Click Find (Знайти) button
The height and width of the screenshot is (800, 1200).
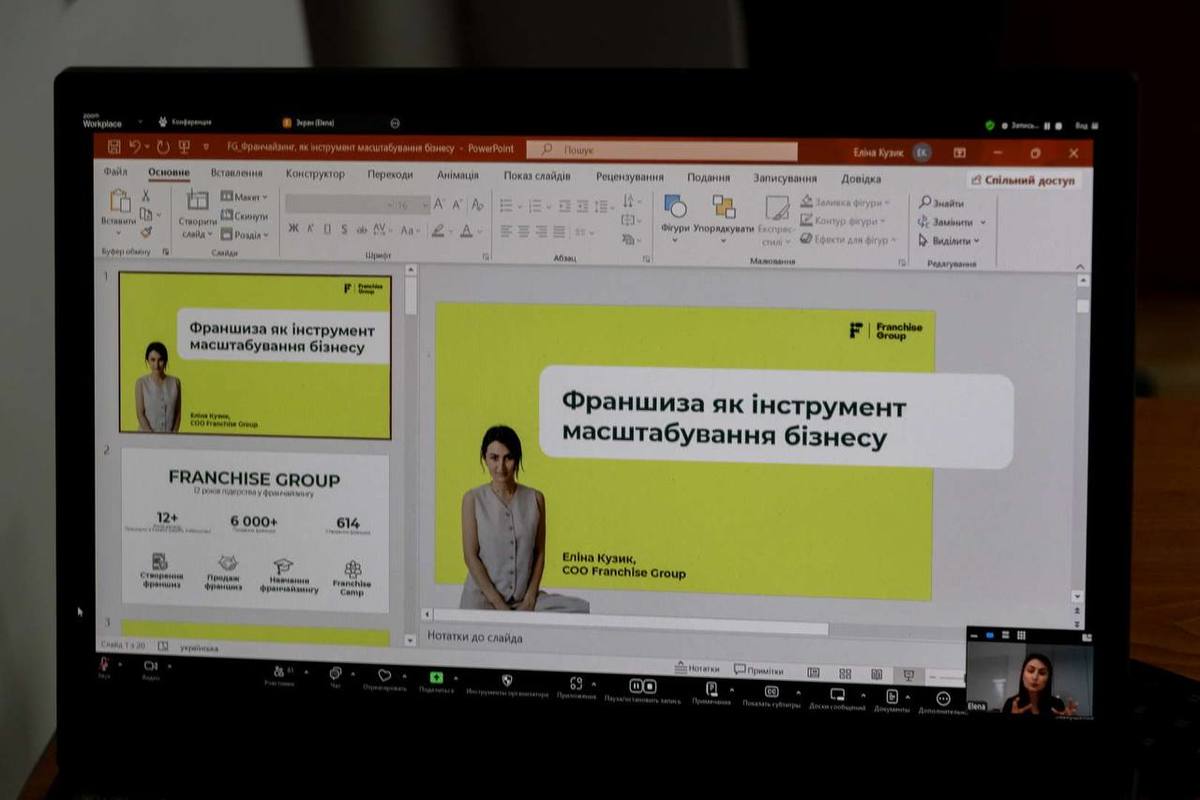(x=942, y=203)
